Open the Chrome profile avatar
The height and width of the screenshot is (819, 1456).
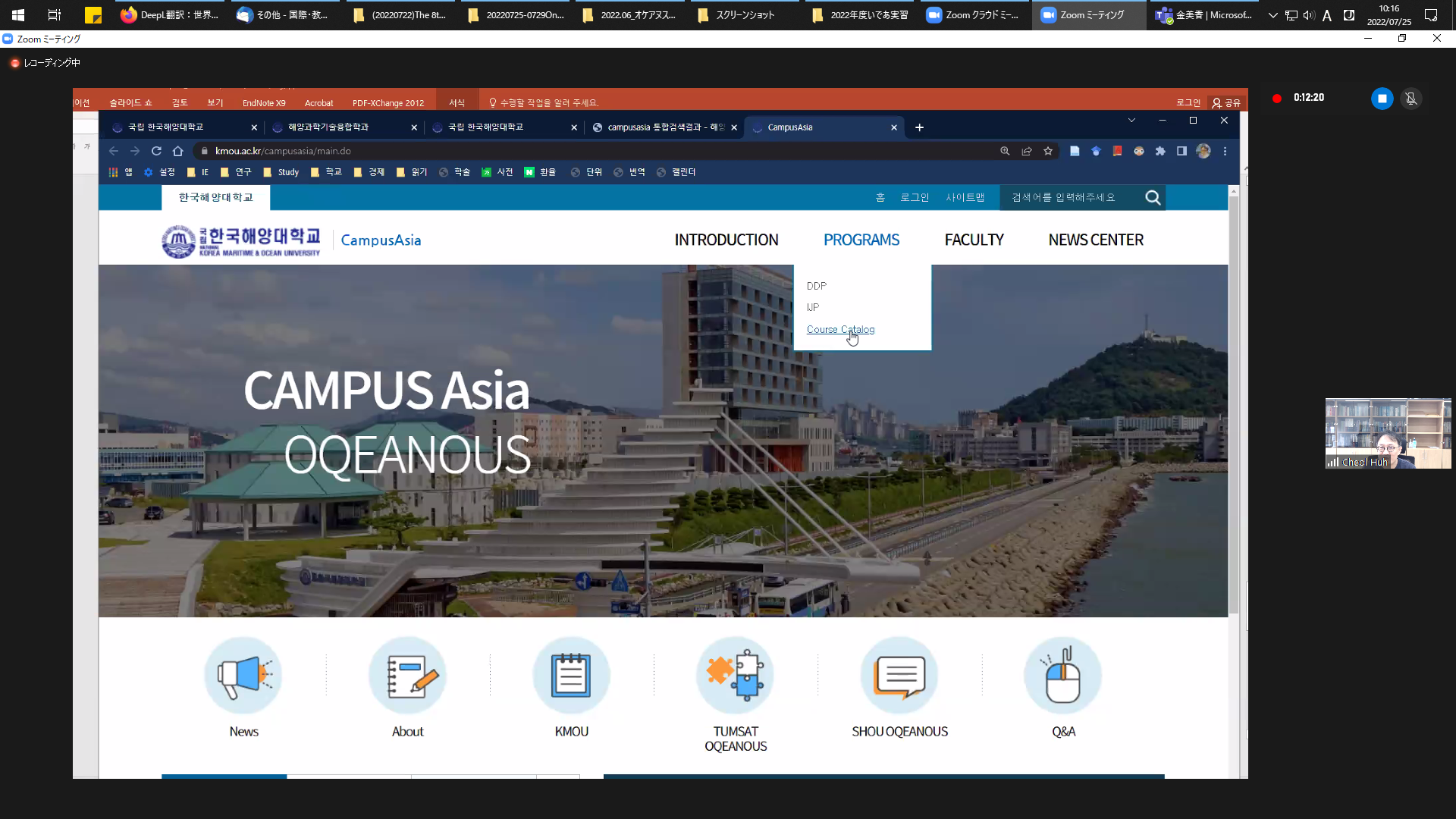pos(1203,151)
